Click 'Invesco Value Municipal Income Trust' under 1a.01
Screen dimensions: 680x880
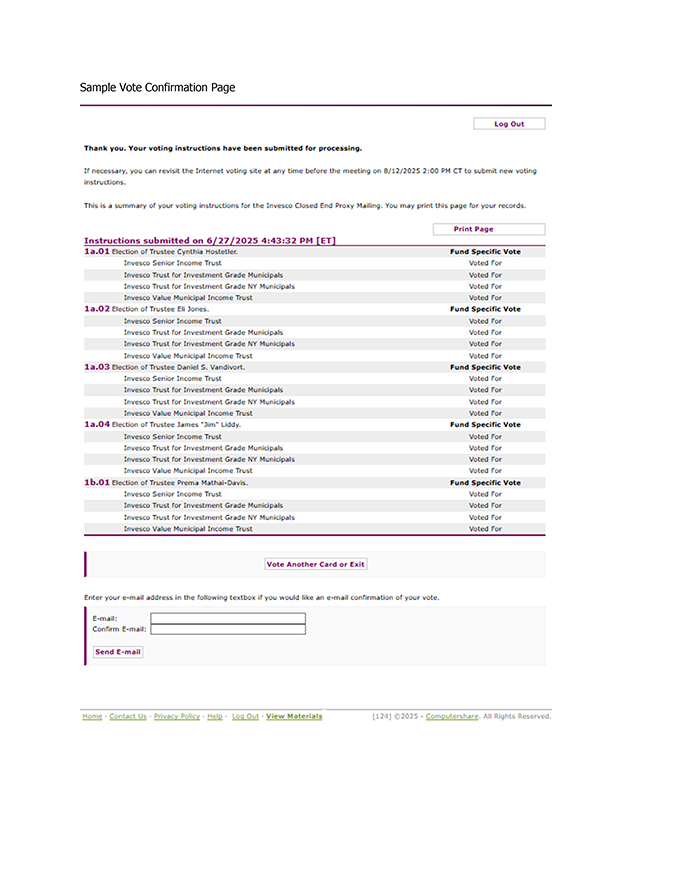[x=188, y=298]
